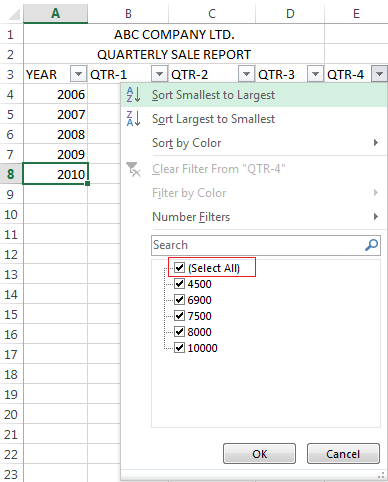The height and width of the screenshot is (482, 388).
Task: Click the clear filter funnel icon
Action: pos(133,169)
